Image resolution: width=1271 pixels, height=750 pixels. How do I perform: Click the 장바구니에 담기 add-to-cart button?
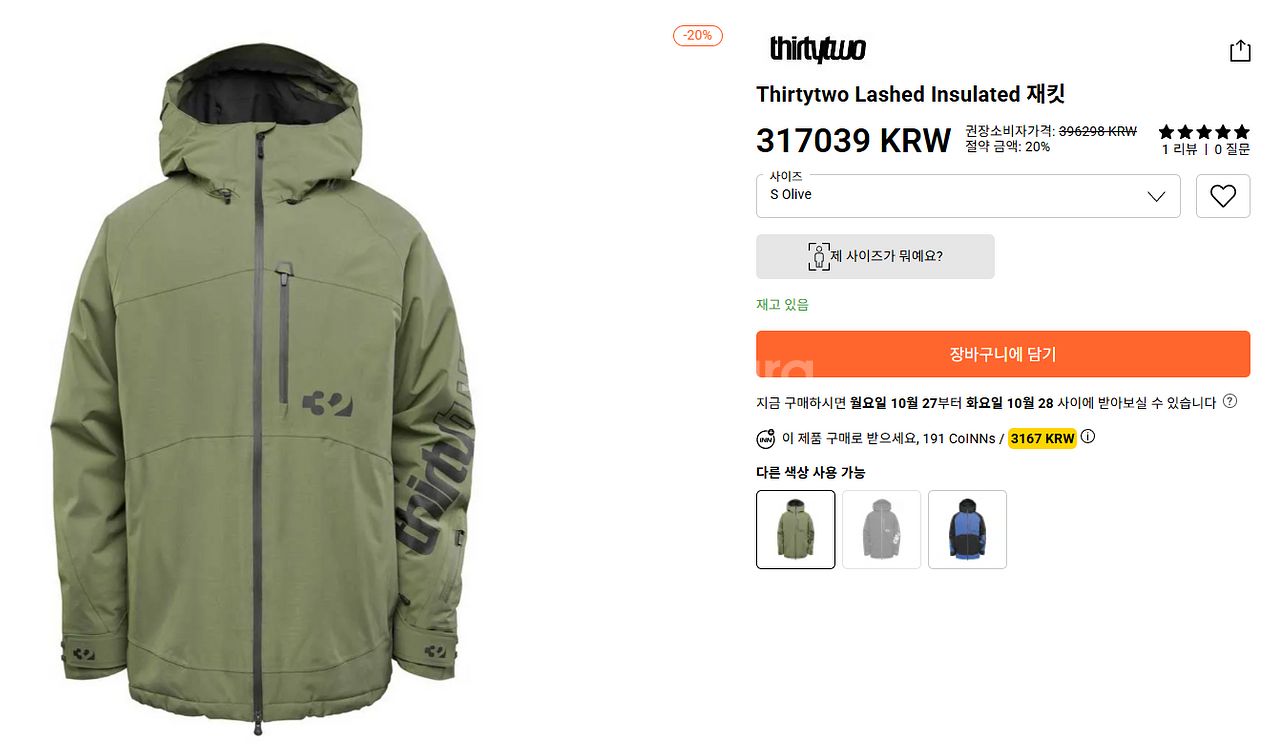click(x=1003, y=354)
